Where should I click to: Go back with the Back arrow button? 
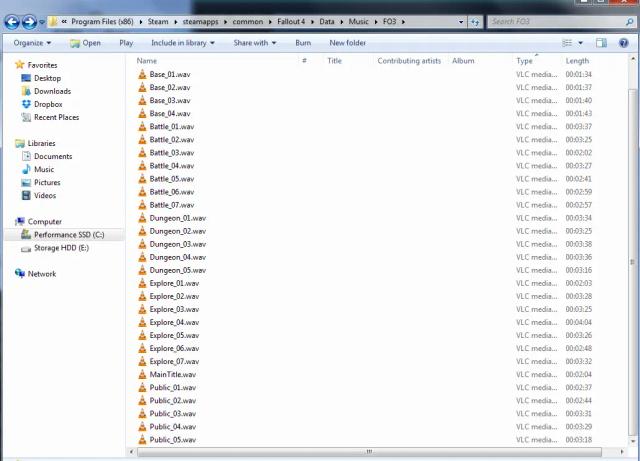click(12, 22)
